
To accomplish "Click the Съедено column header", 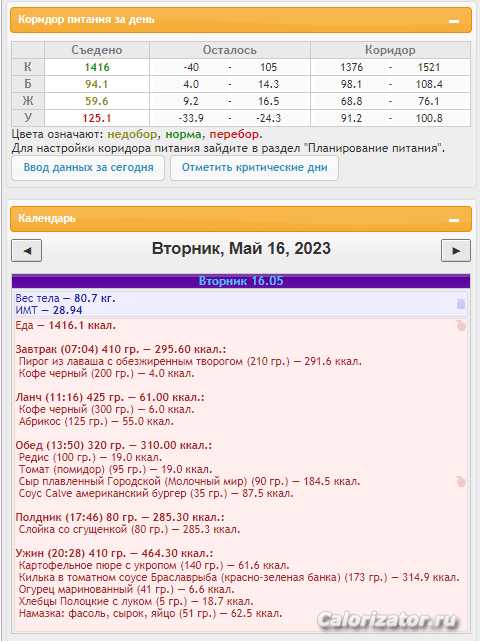I will click(97, 50).
